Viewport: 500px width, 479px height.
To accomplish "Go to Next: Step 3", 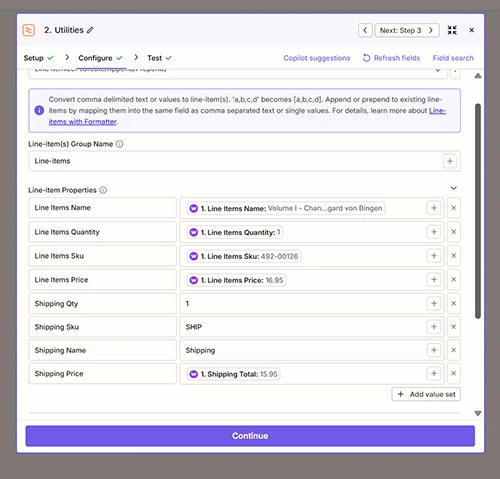I will 407,30.
